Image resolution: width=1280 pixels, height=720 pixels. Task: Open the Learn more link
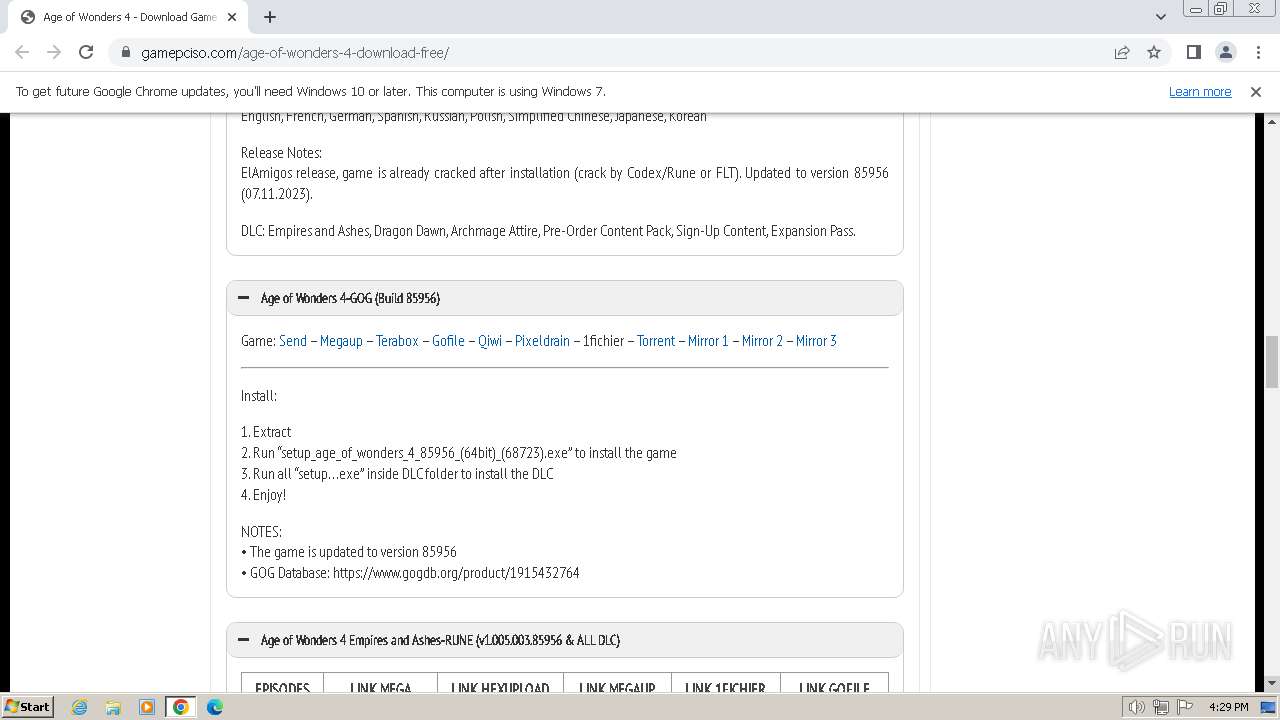(x=1200, y=91)
